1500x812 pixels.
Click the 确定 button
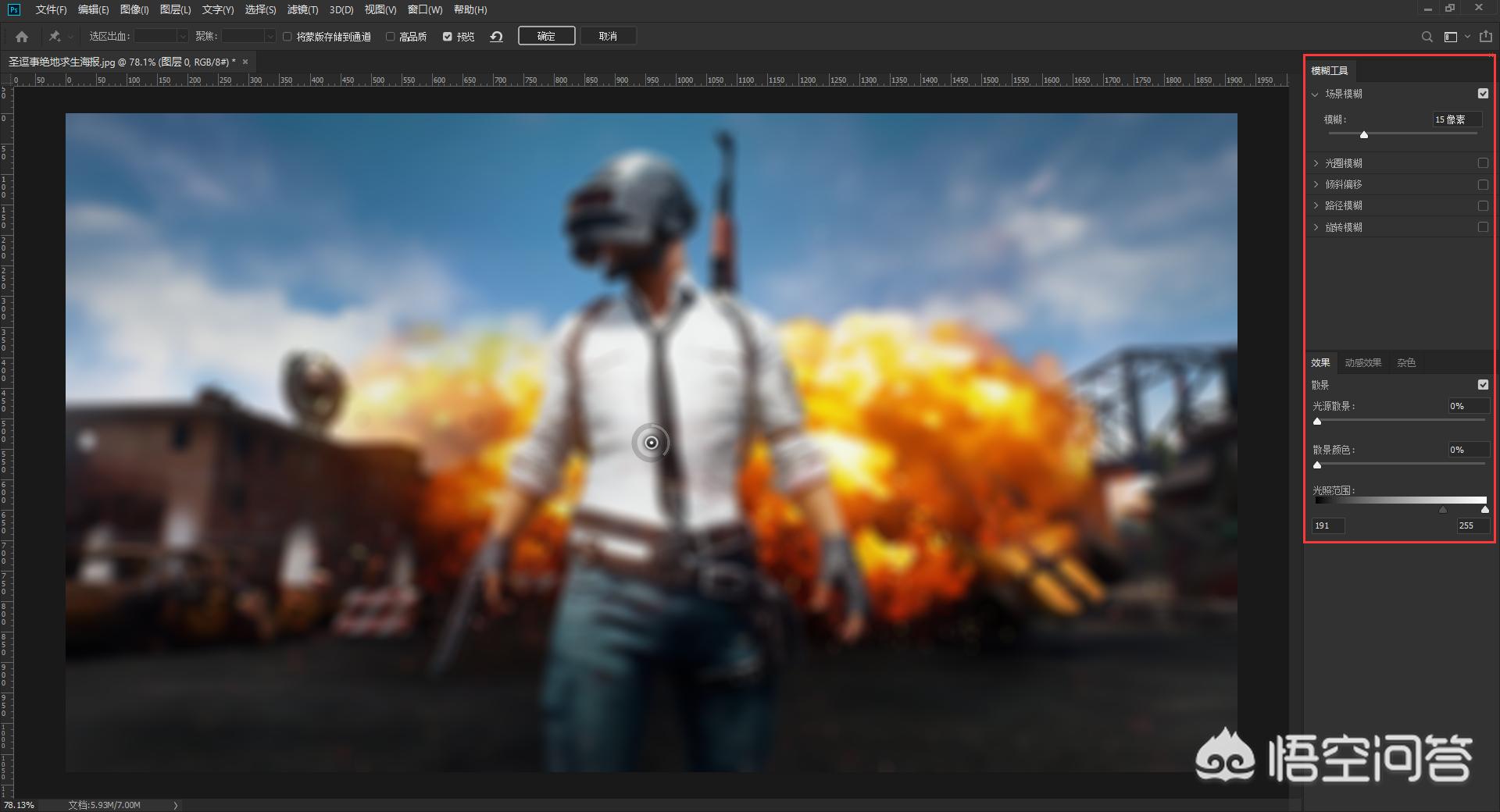546,37
